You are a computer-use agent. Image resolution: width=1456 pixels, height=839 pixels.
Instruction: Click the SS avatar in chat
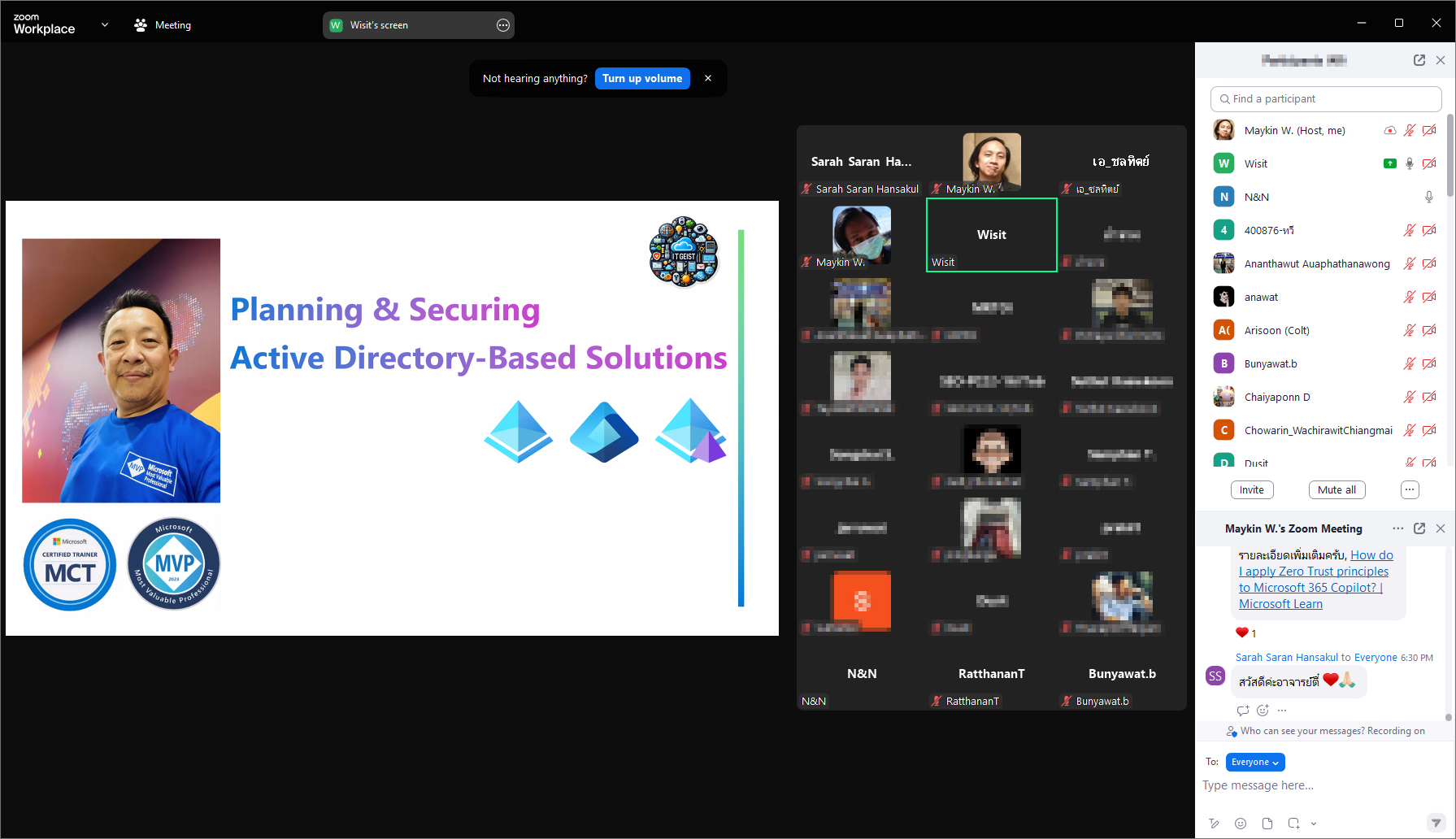tap(1215, 676)
